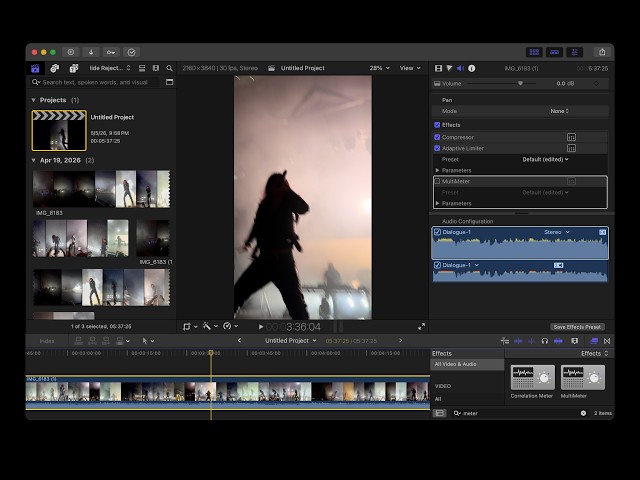Screen dimensions: 640x480
Task: Toggle the Browser panel visibility button
Action: 534,52
